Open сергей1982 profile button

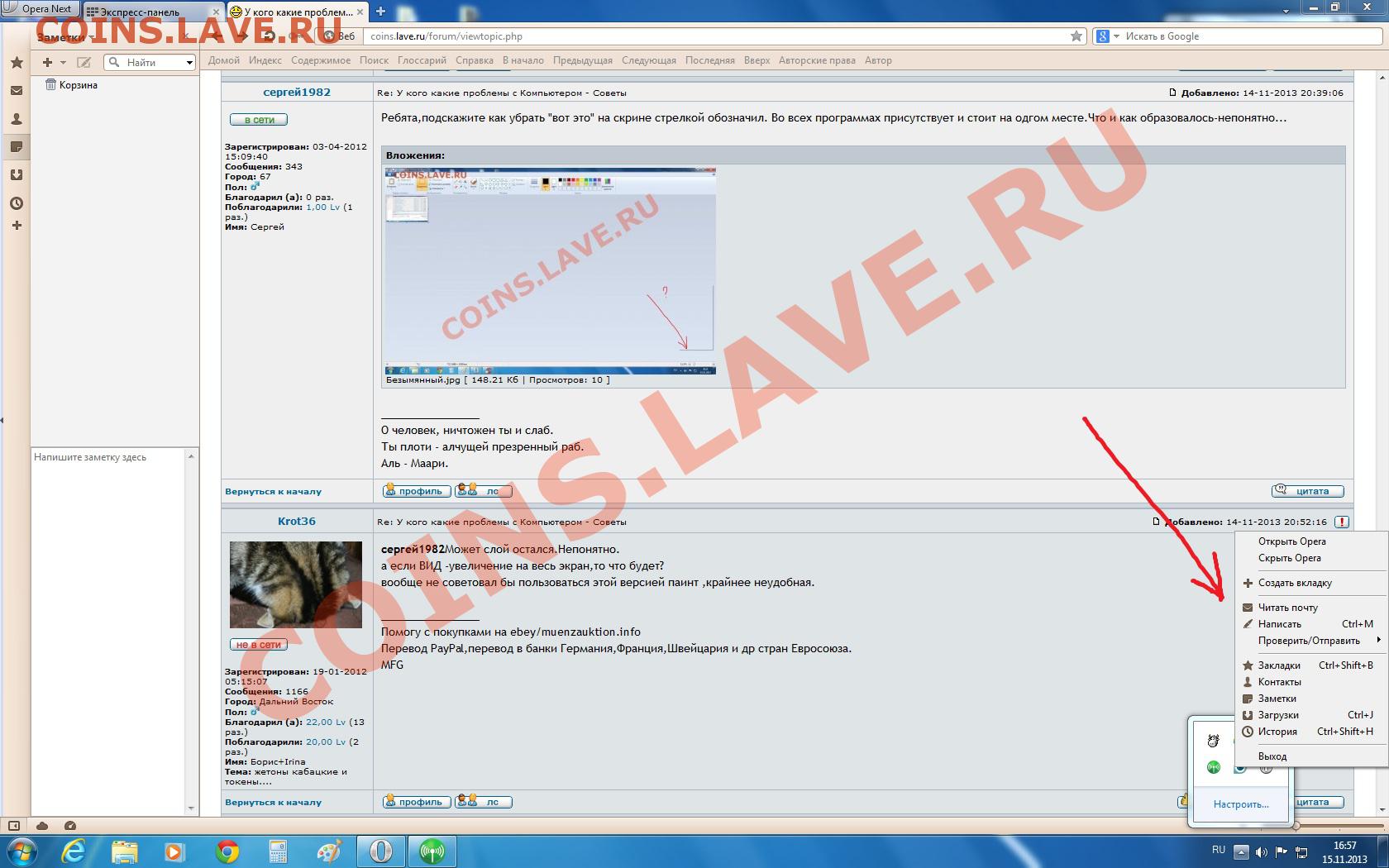[x=417, y=491]
